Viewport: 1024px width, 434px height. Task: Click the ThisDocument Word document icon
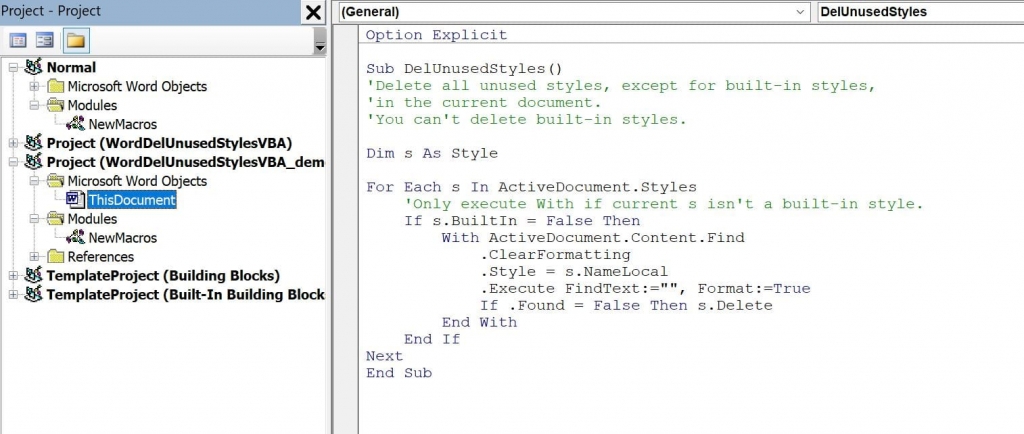click(x=75, y=200)
